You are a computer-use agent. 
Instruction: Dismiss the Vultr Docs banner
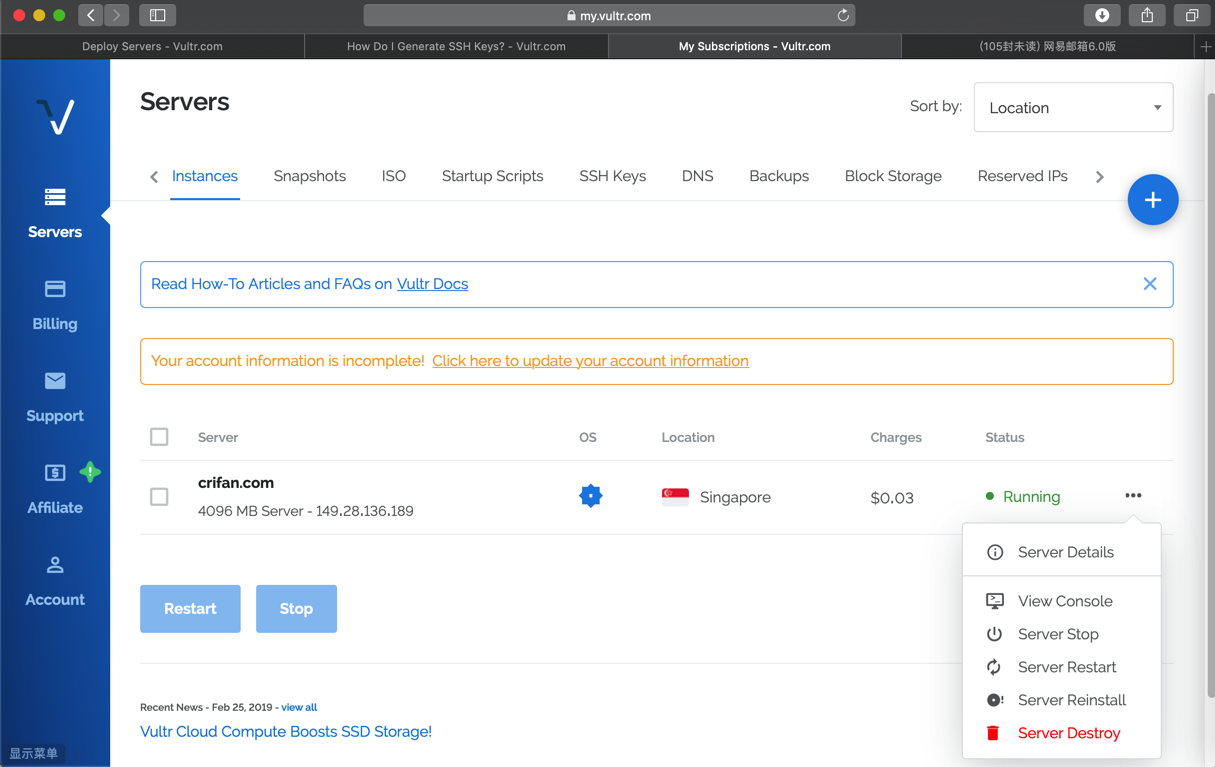pos(1150,284)
